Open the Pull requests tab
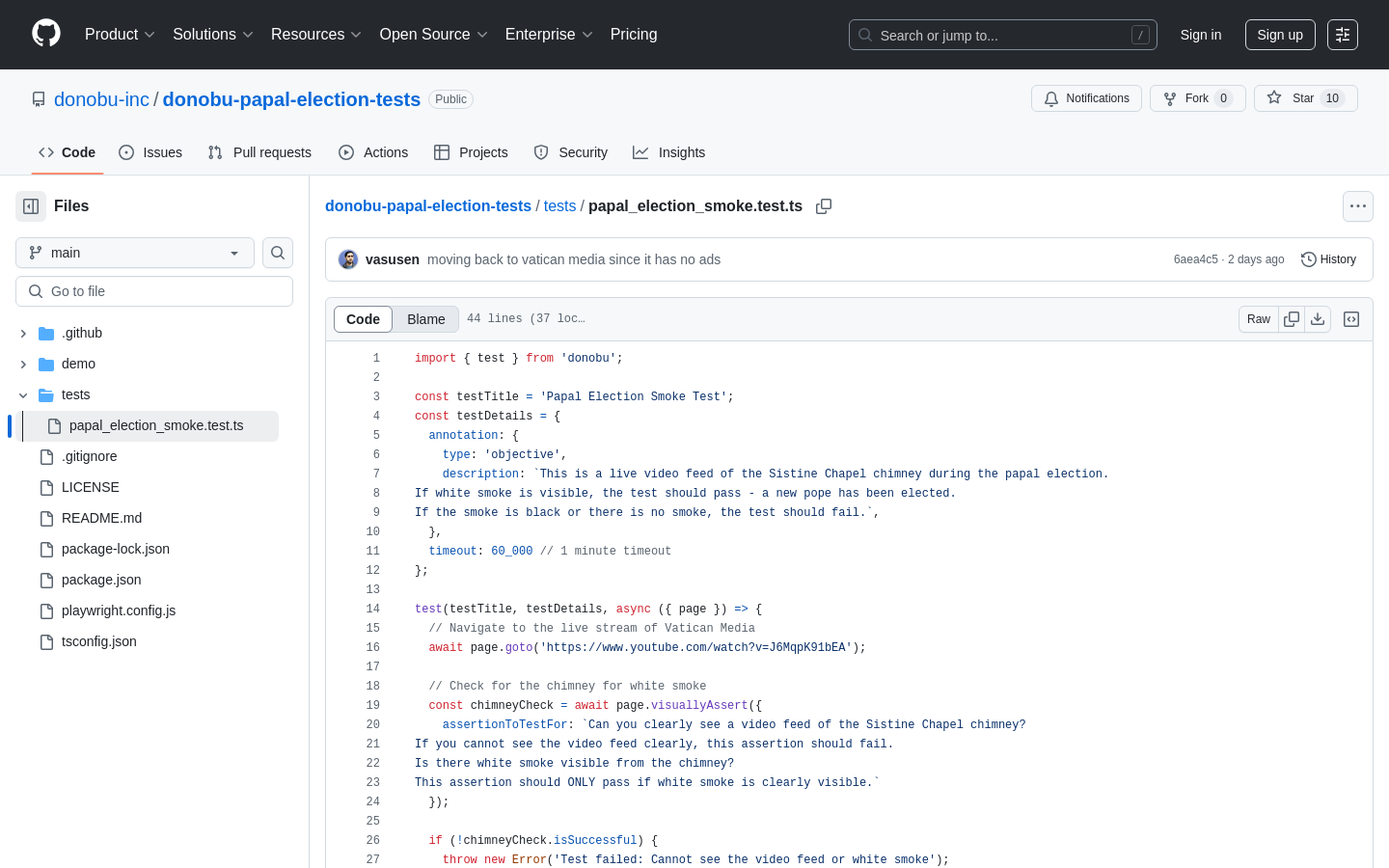The width and height of the screenshot is (1389, 868). pos(259,152)
